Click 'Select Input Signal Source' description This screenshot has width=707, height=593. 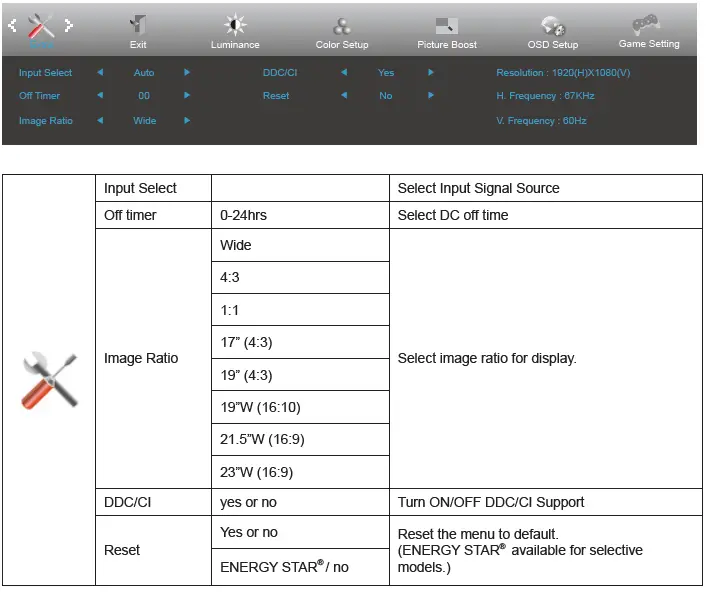[x=478, y=188]
